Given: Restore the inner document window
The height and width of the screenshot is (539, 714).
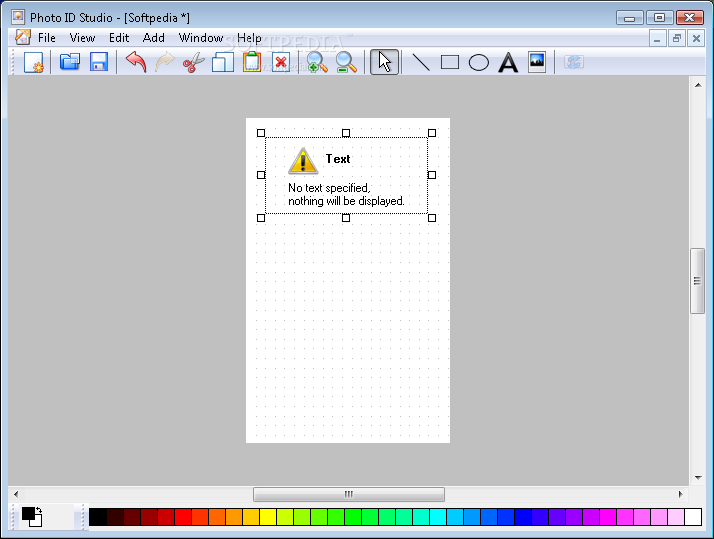Looking at the screenshot, I should pos(677,38).
